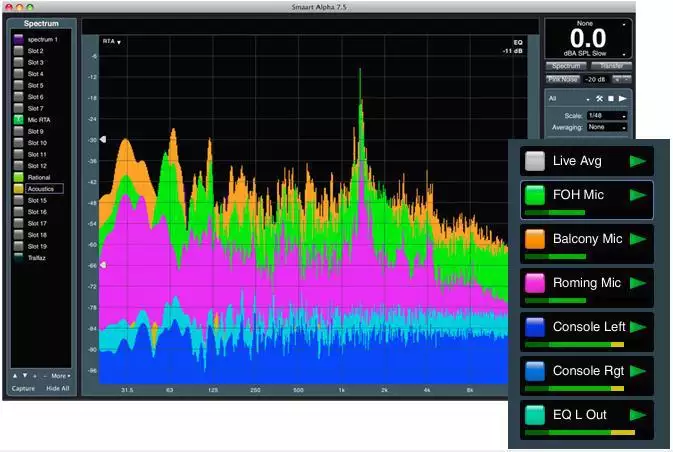
Task: Toggle visibility of the Rational trace
Action: [18, 177]
